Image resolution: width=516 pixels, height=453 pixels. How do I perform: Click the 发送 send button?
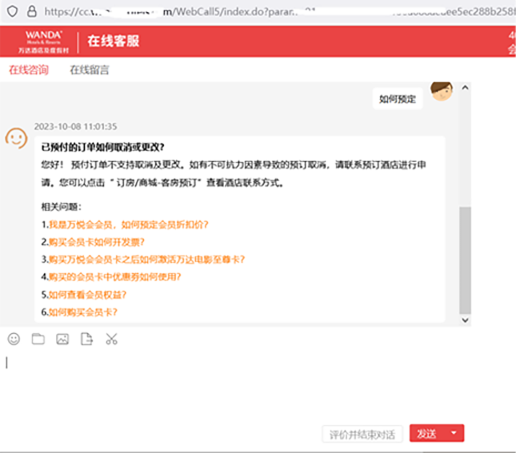427,433
